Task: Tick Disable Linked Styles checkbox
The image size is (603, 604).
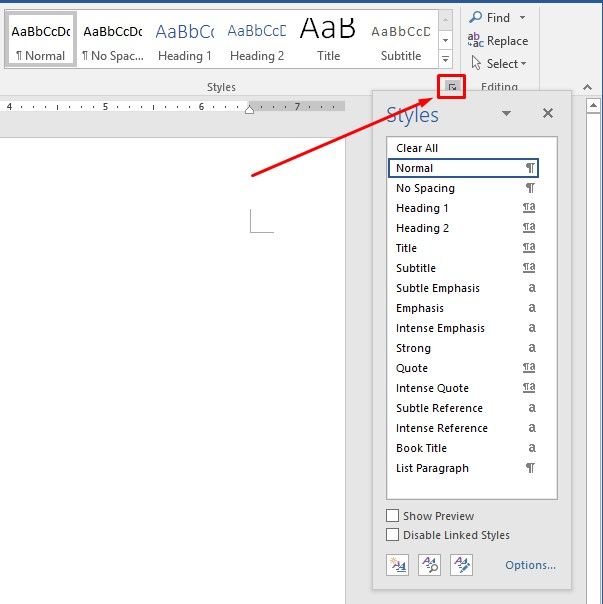Action: [392, 535]
